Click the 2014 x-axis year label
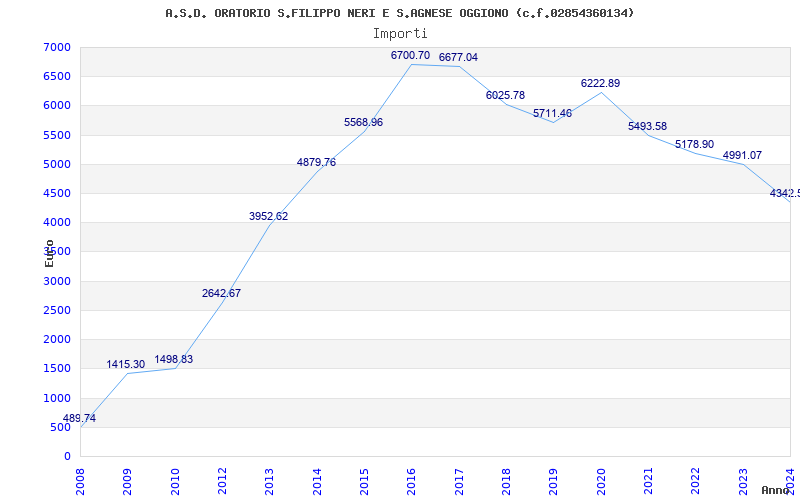Screen dimensions: 800x500 pos(317,482)
